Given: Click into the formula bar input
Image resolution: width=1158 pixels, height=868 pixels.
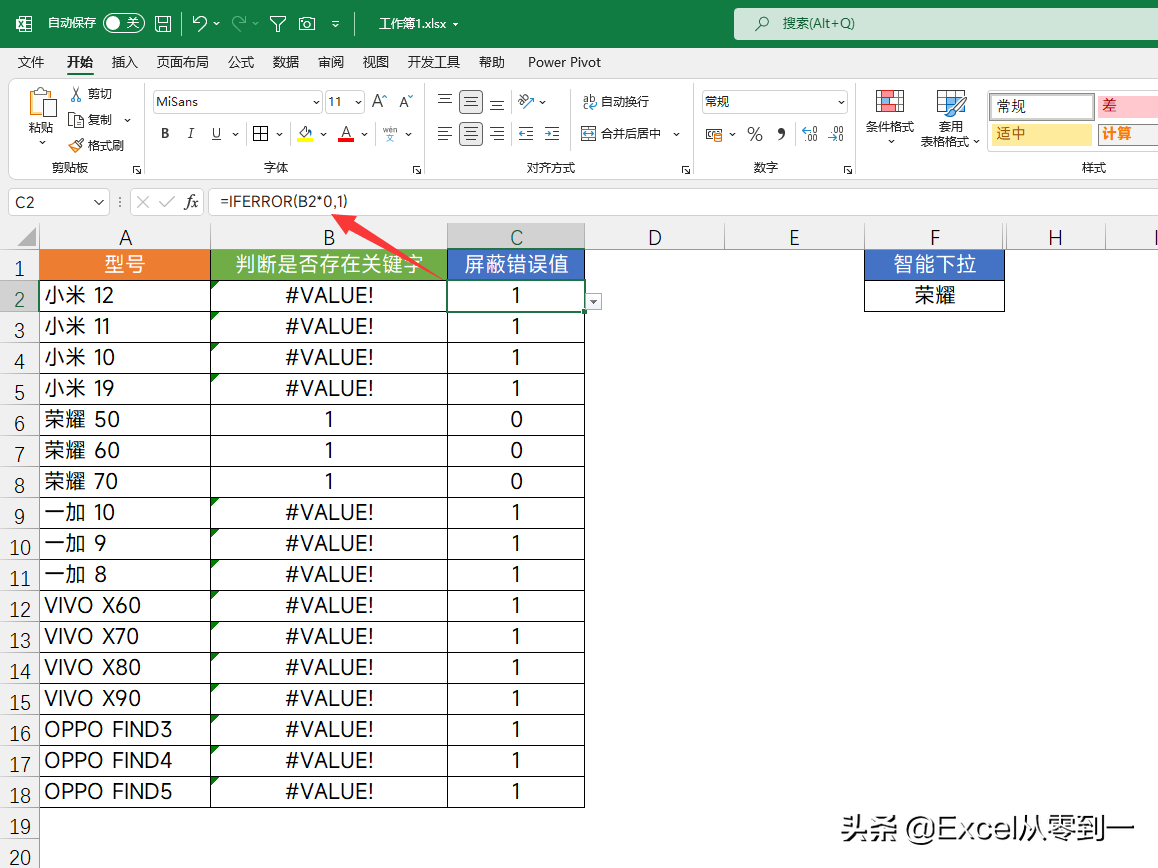Looking at the screenshot, I should coord(683,202).
